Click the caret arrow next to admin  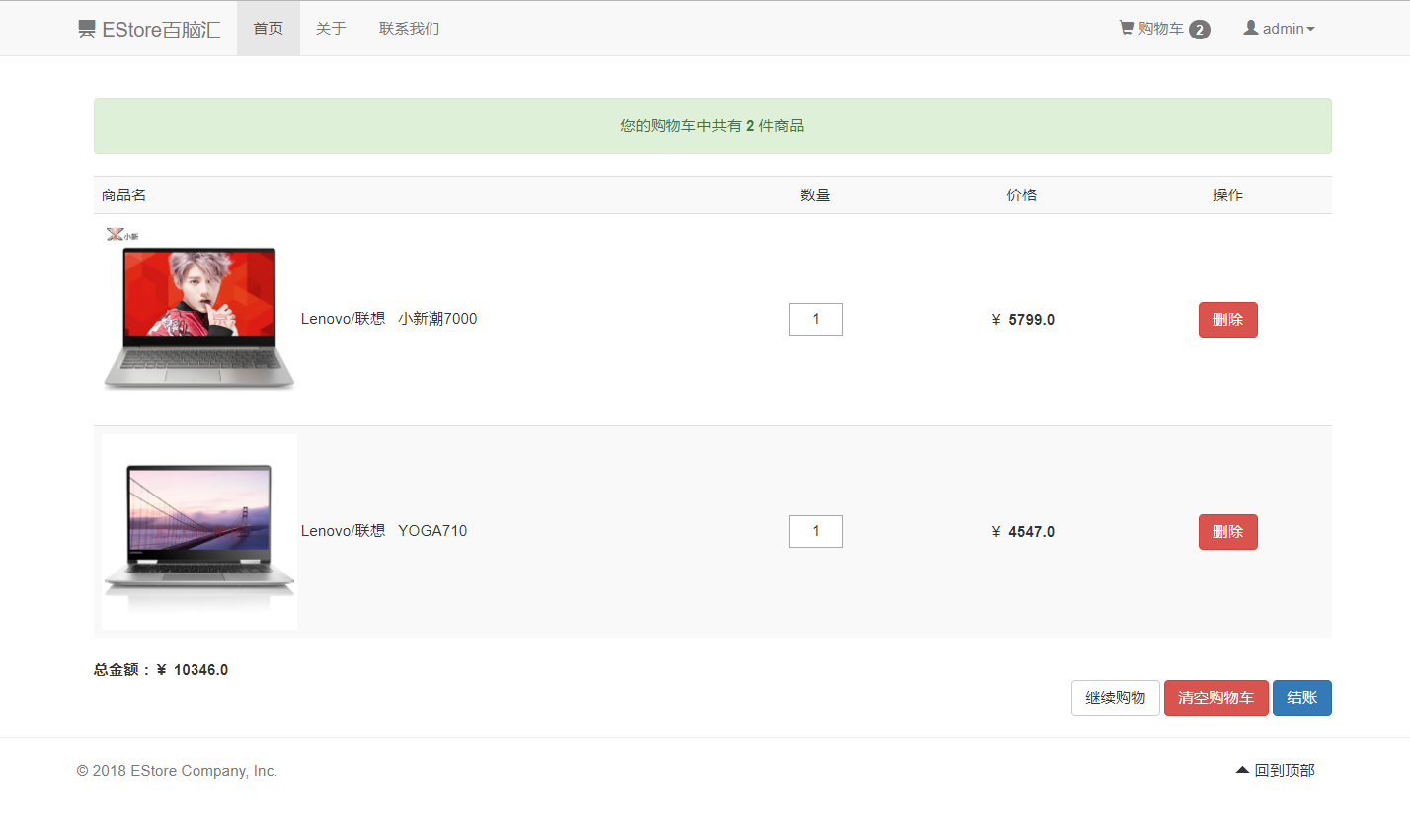tap(1310, 30)
